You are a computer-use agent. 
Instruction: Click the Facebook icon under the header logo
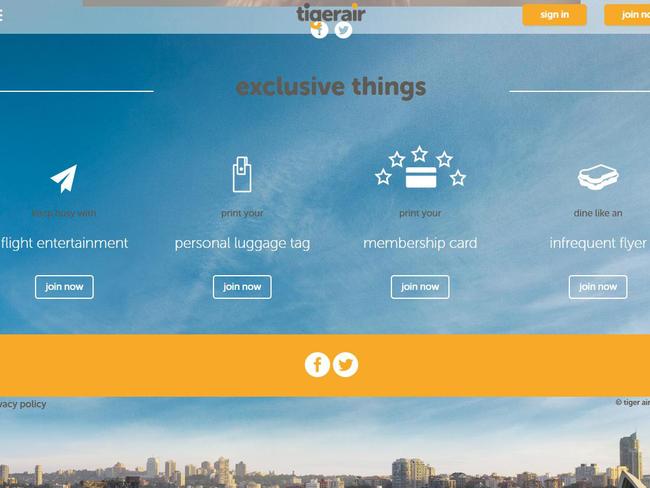coord(319,30)
